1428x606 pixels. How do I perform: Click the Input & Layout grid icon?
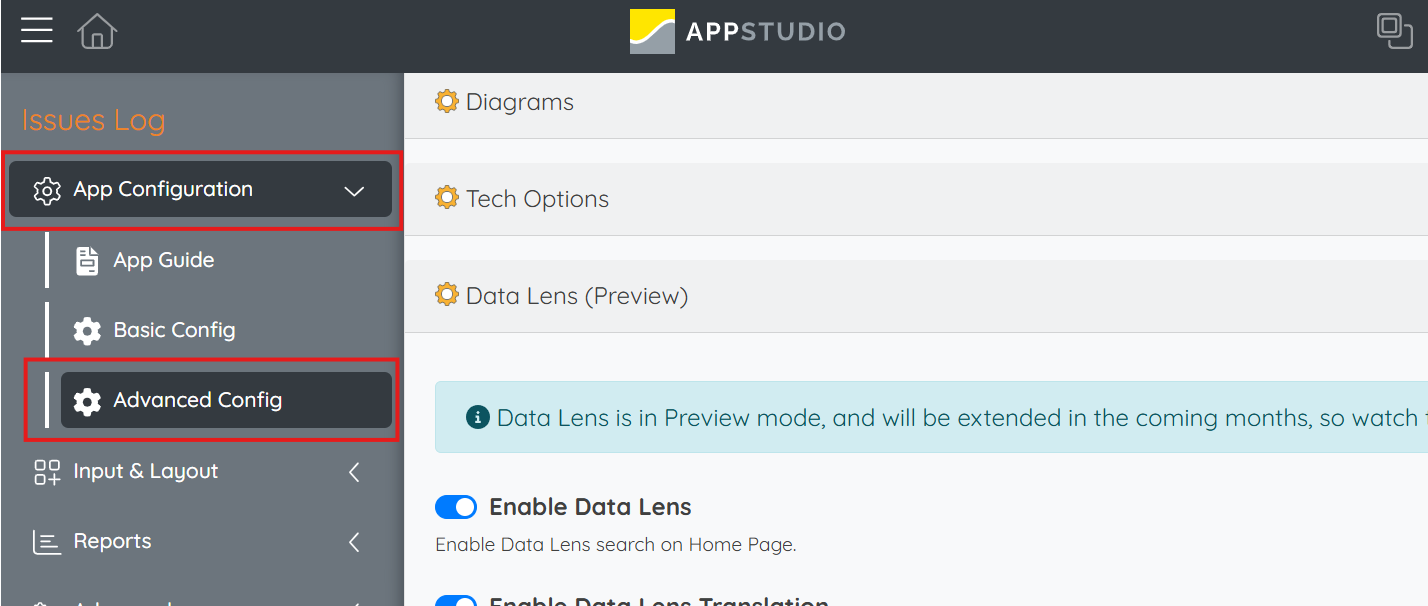47,472
